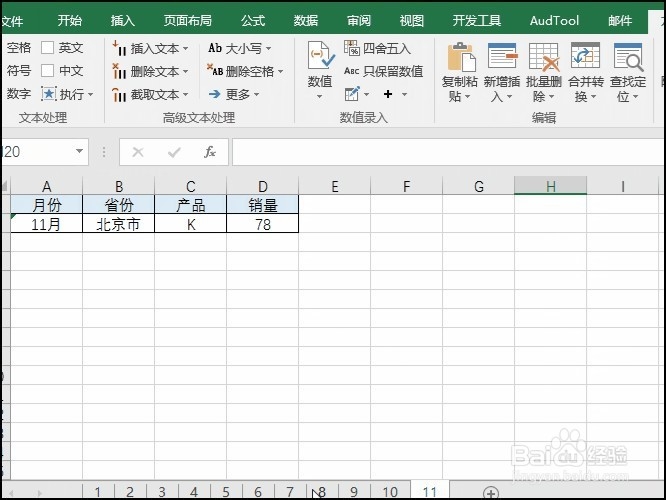This screenshot has height=500, width=666.
Task: Click the 查找定位 find and locate icon
Action: [x=629, y=56]
